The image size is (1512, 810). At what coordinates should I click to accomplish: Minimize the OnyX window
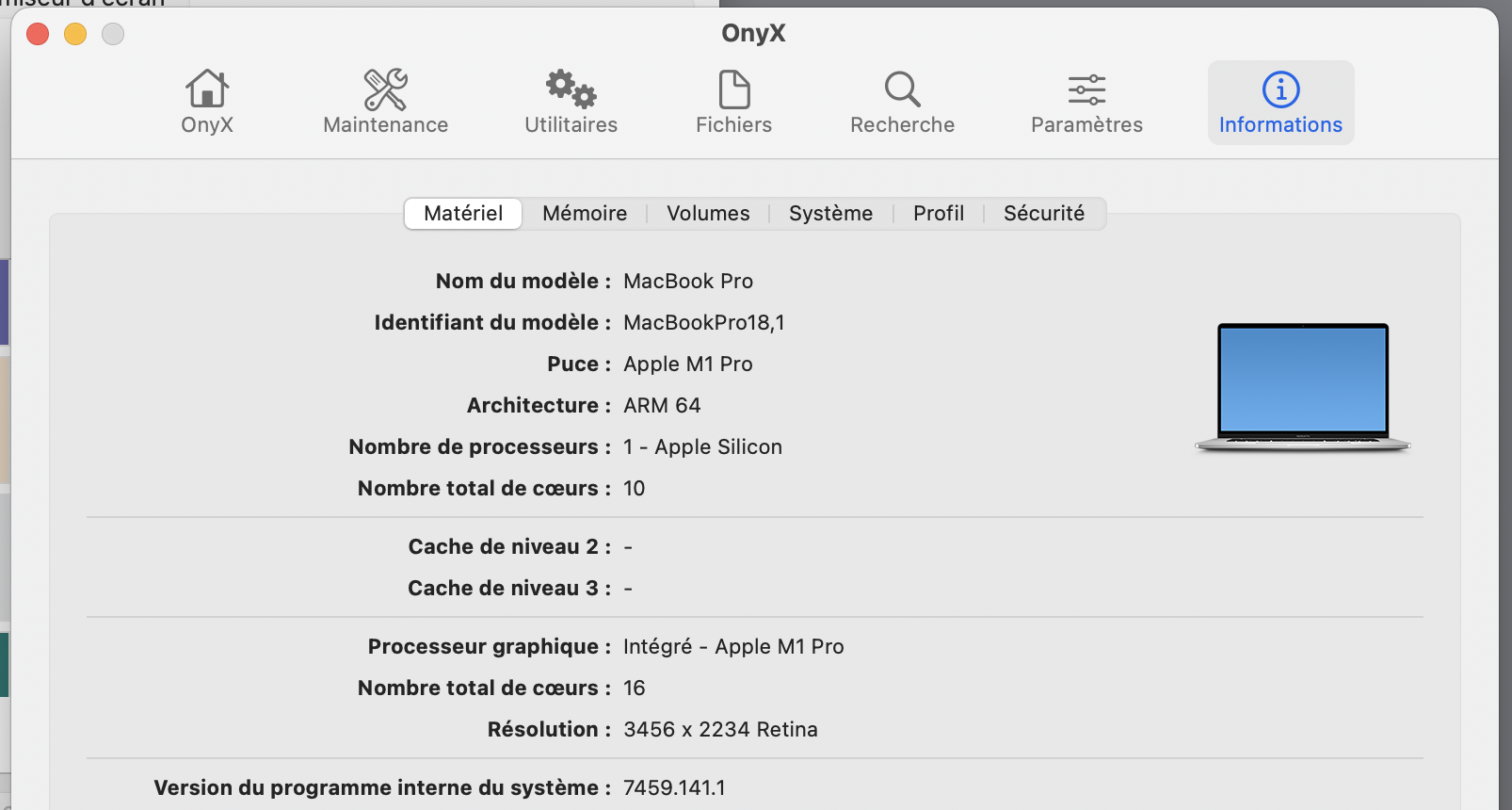click(x=75, y=35)
